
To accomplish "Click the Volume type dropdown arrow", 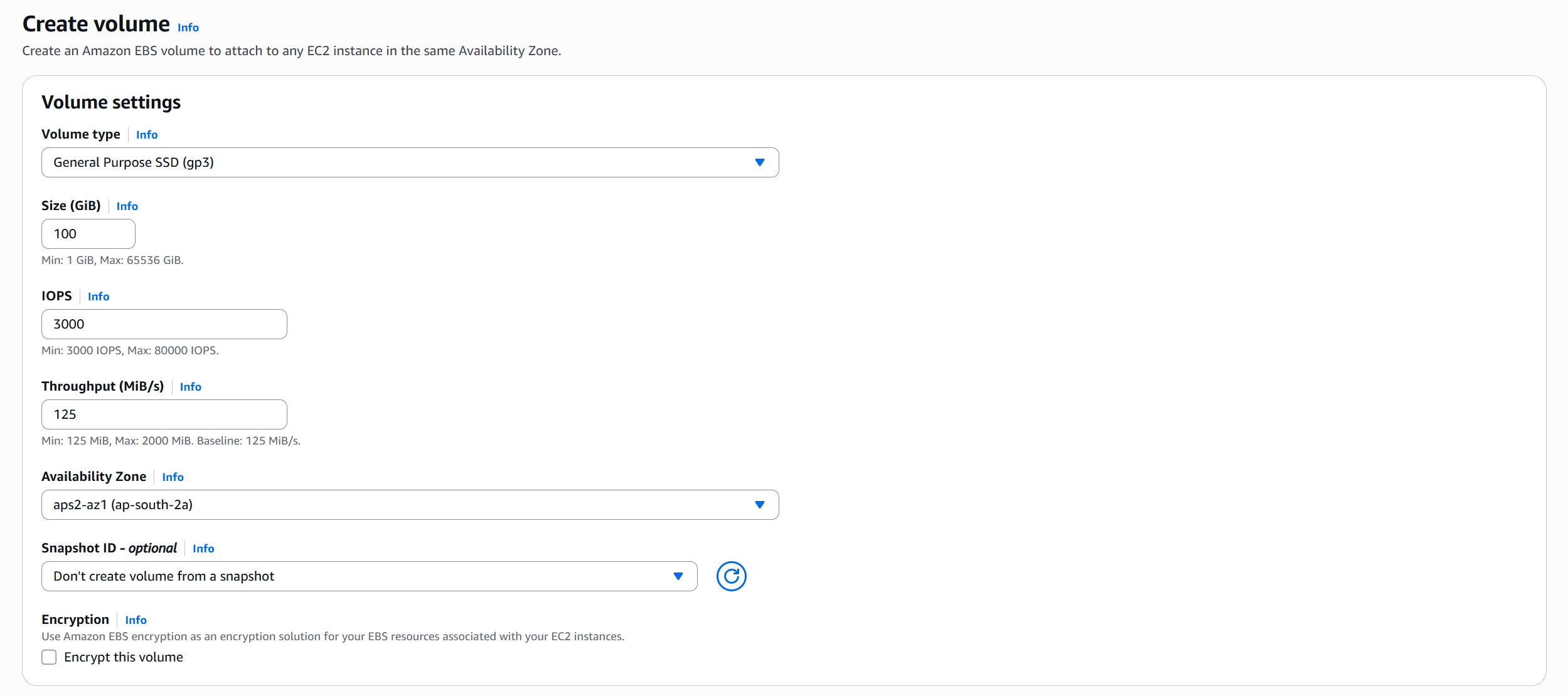I will (x=759, y=162).
